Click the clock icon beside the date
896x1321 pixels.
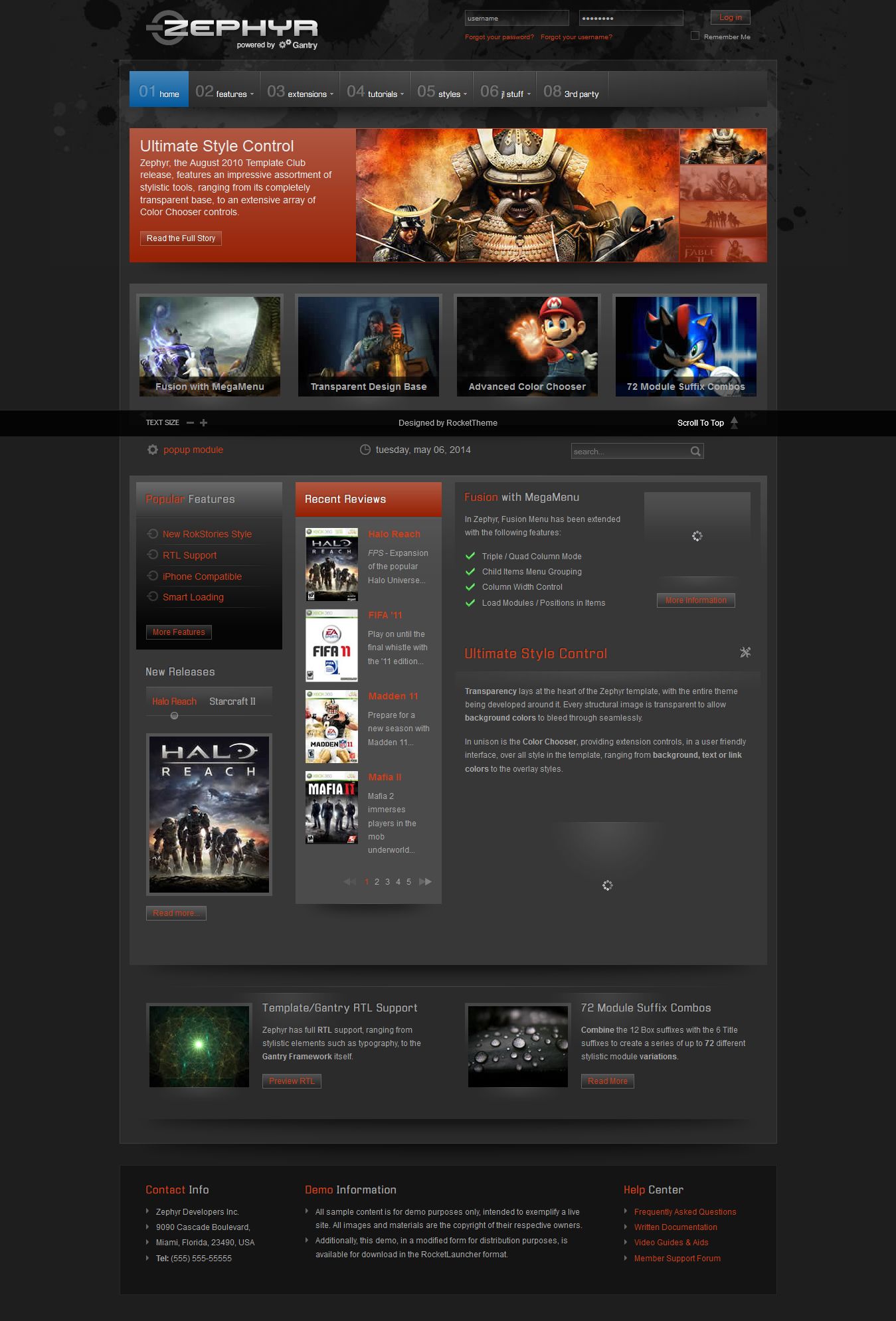pyautogui.click(x=365, y=450)
